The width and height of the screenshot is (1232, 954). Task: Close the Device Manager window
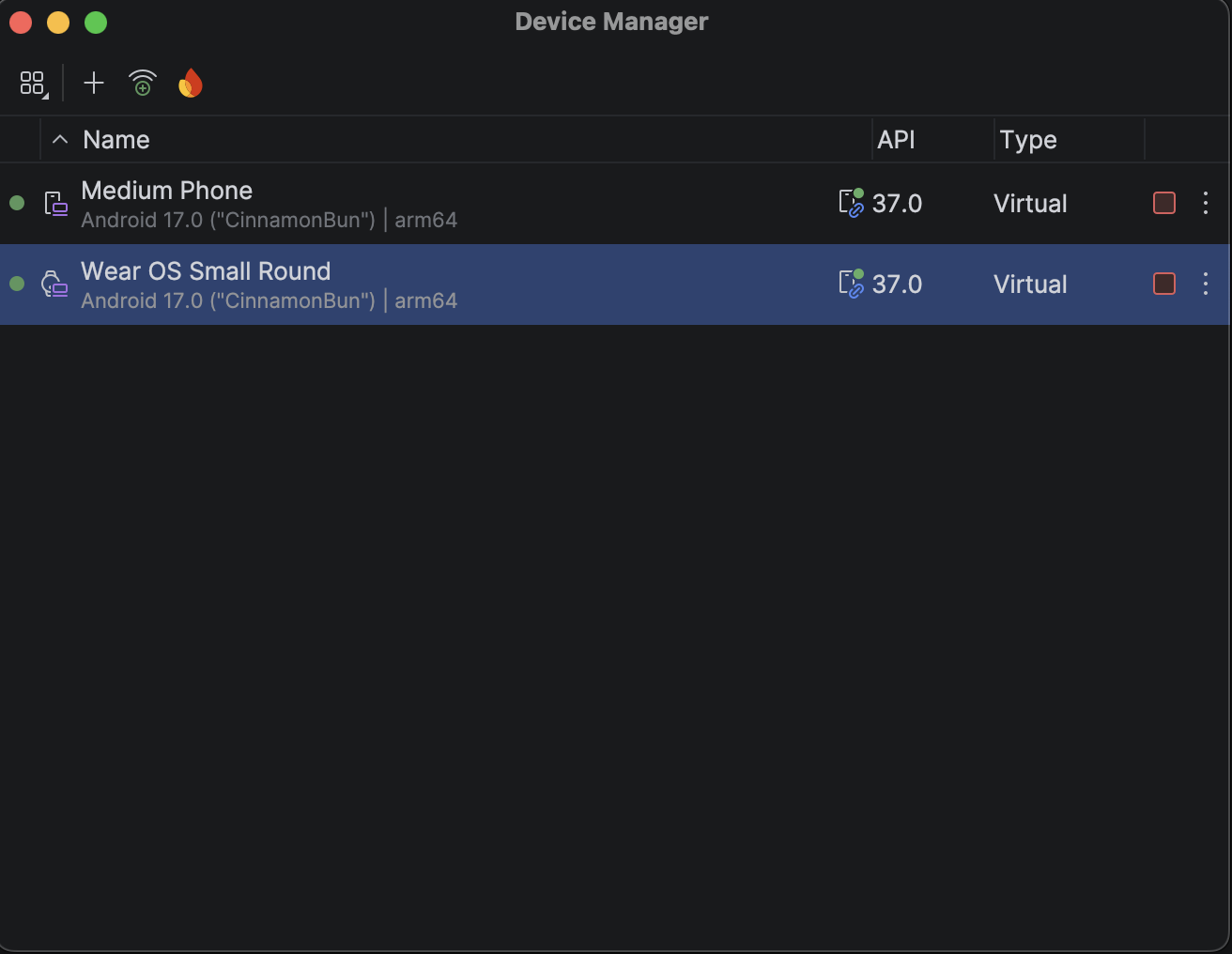[21, 23]
